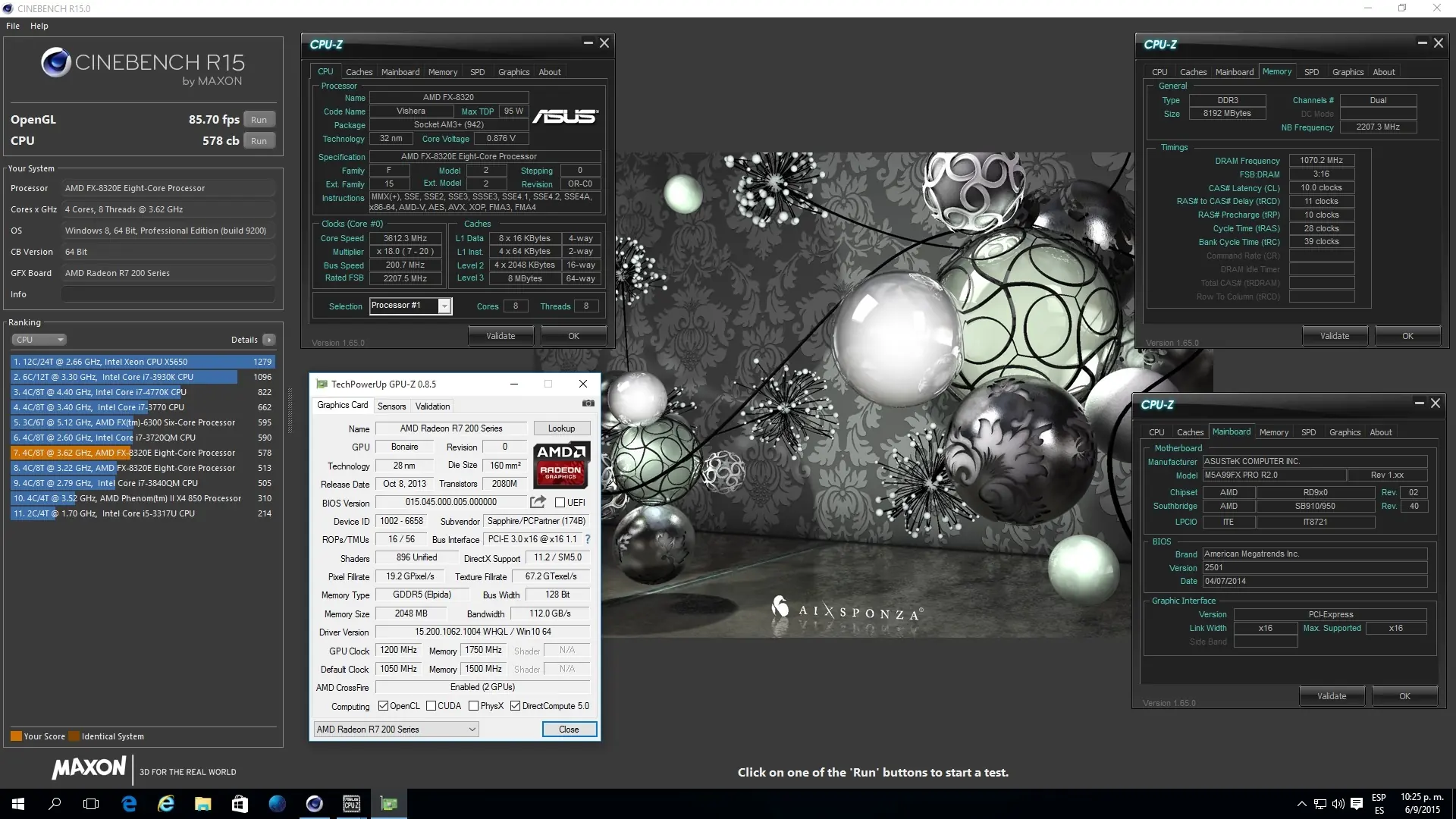Open File Explorer from taskbar
This screenshot has width=1456, height=819.
pyautogui.click(x=202, y=804)
